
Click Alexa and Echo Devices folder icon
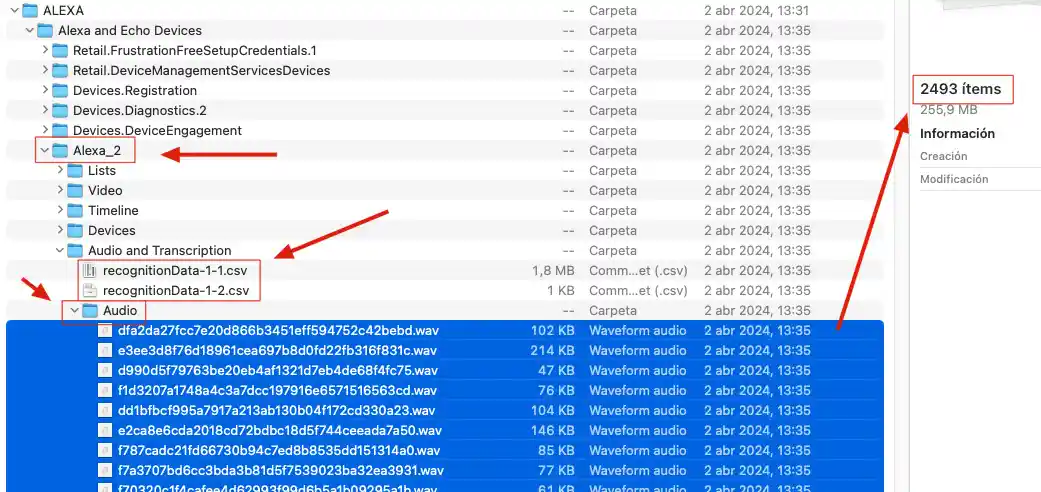pyautogui.click(x=44, y=31)
